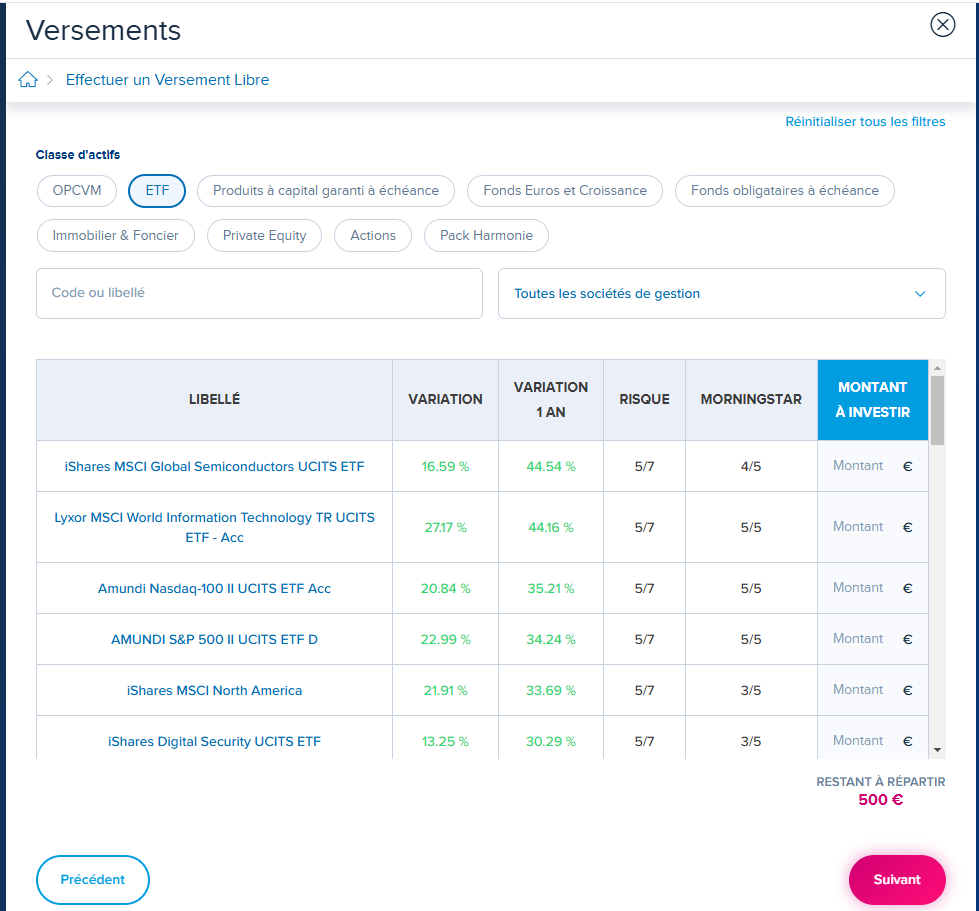
Task: Click Réinitialiser tous les filtres link
Action: 865,122
